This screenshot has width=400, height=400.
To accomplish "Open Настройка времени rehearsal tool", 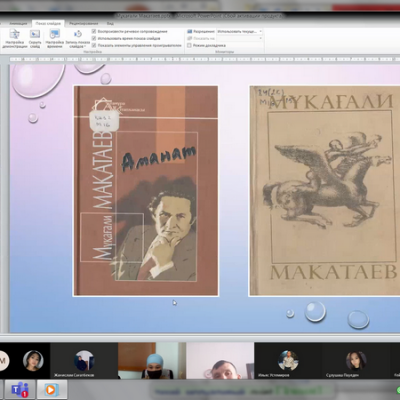I will tap(55, 39).
